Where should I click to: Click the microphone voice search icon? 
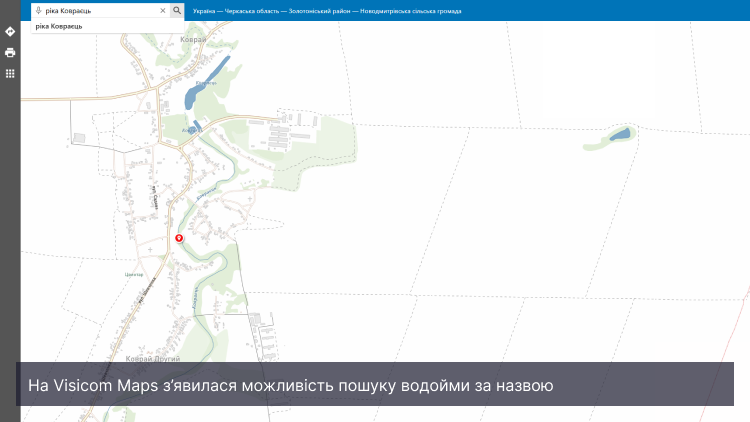click(38, 10)
